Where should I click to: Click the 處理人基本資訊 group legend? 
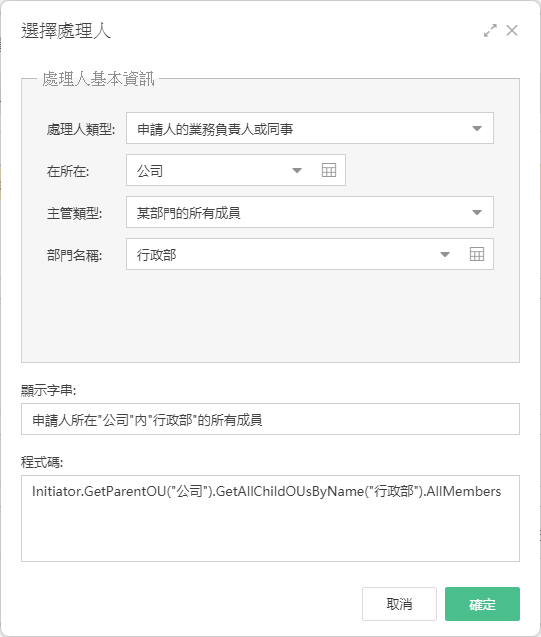point(98,79)
